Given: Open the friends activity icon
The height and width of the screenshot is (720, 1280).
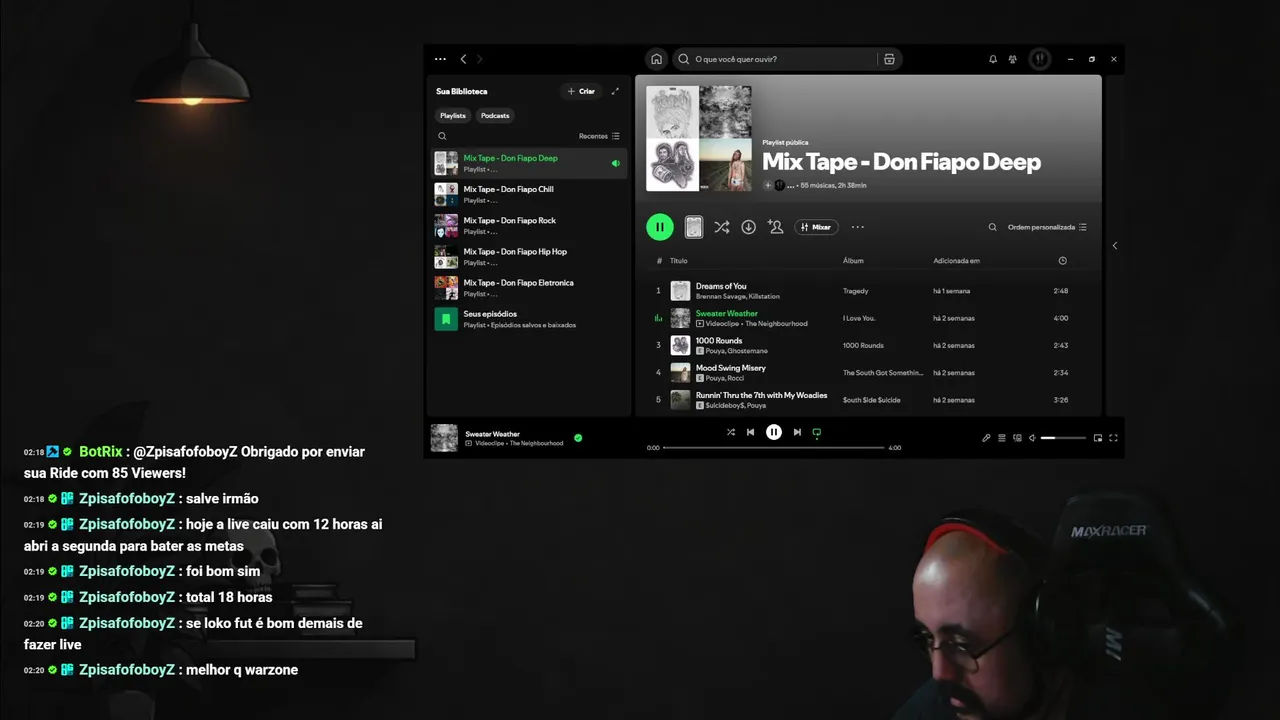Looking at the screenshot, I should coord(1013,59).
